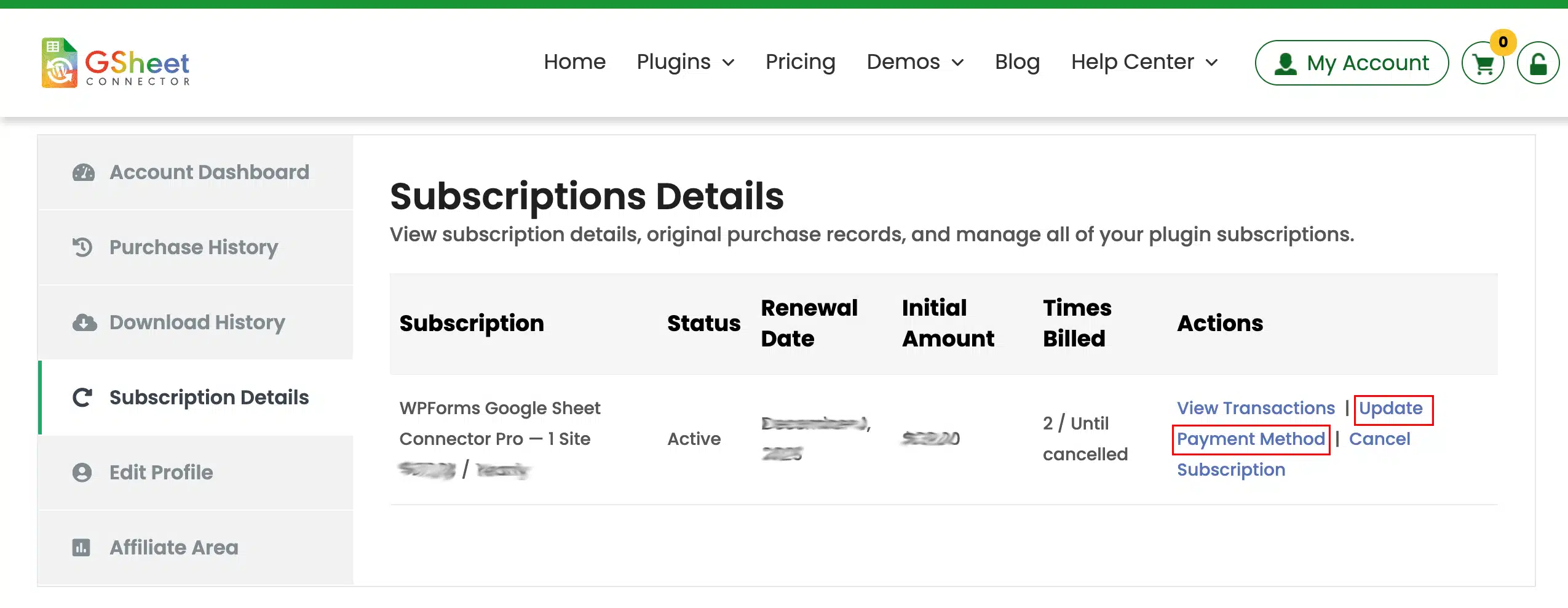Go to the Home page
Image resolution: width=1568 pixels, height=608 pixels.
pos(574,62)
